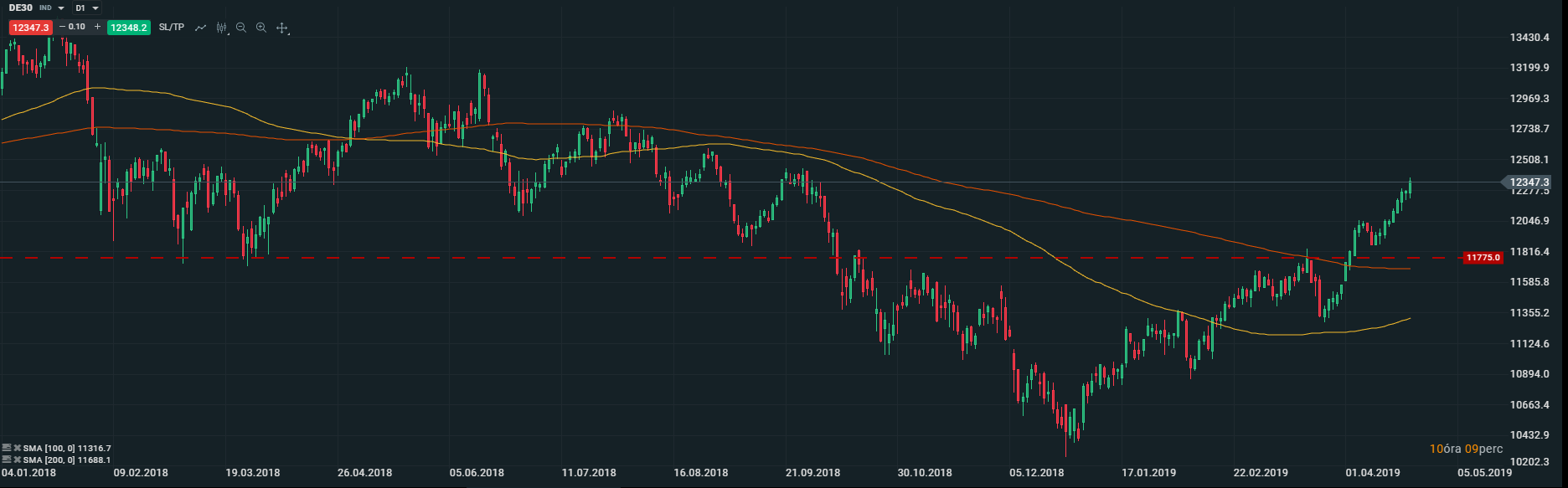Remove the SMA 200 indicator
The height and width of the screenshot is (488, 1568).
point(17,460)
